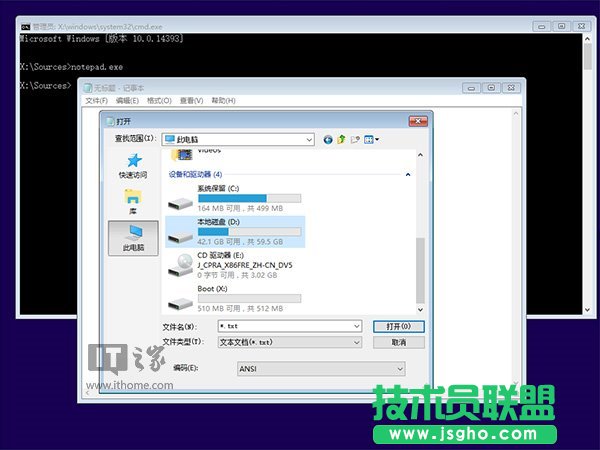Open the 文件(F) menu in Notepad
The height and width of the screenshot is (450, 600).
click(96, 101)
